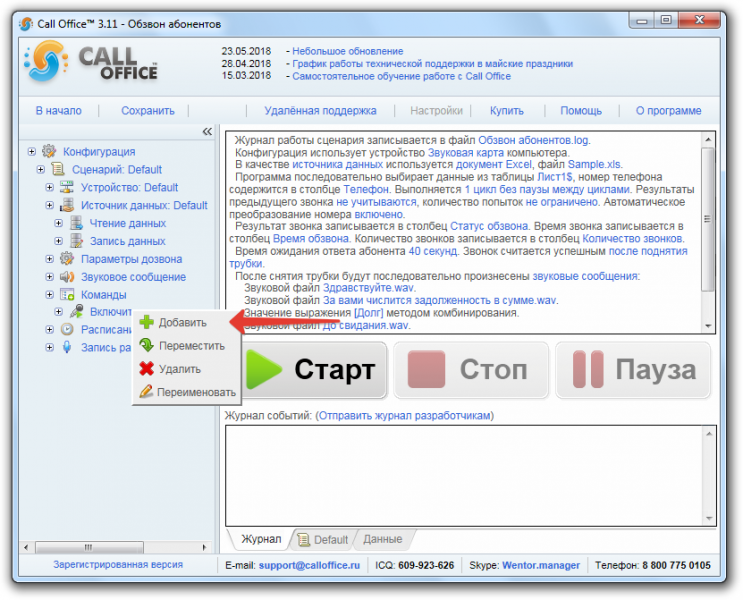
Task: Click Отправить журнал разработчикам link
Action: point(405,416)
